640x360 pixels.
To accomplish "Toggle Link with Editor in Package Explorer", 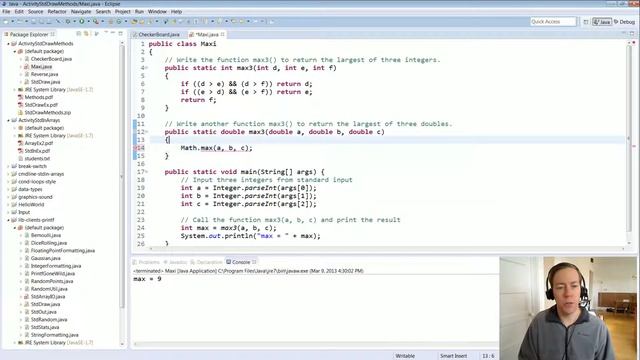I will tap(87, 34).
